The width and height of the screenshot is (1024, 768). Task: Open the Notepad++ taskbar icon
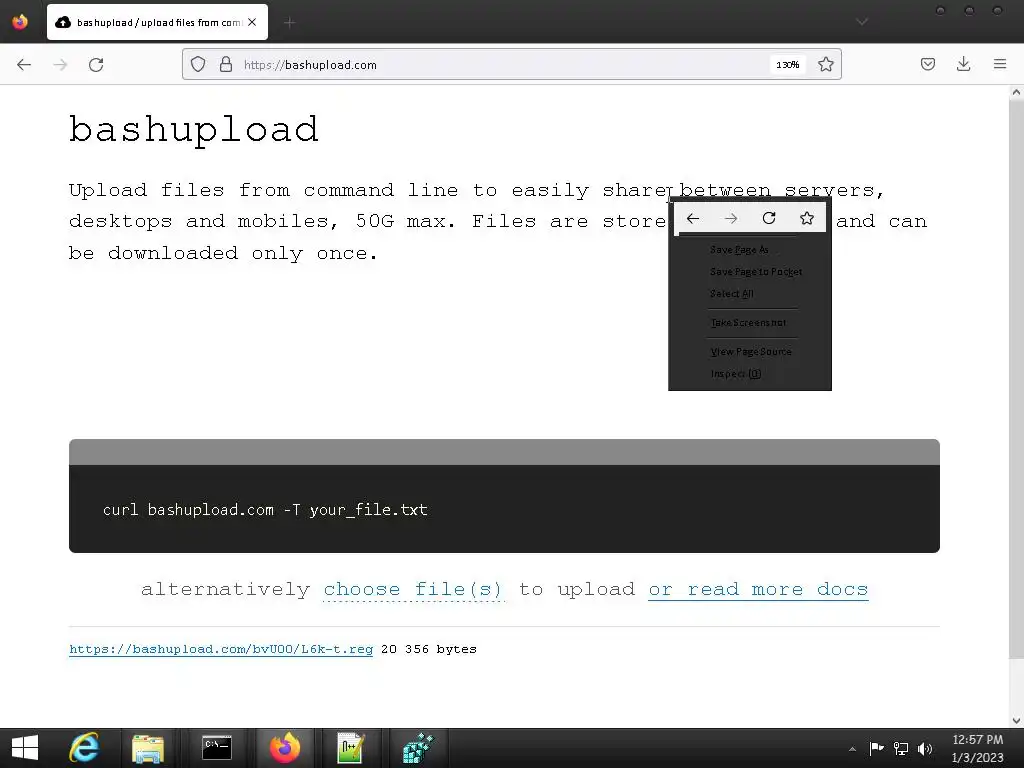pos(351,748)
